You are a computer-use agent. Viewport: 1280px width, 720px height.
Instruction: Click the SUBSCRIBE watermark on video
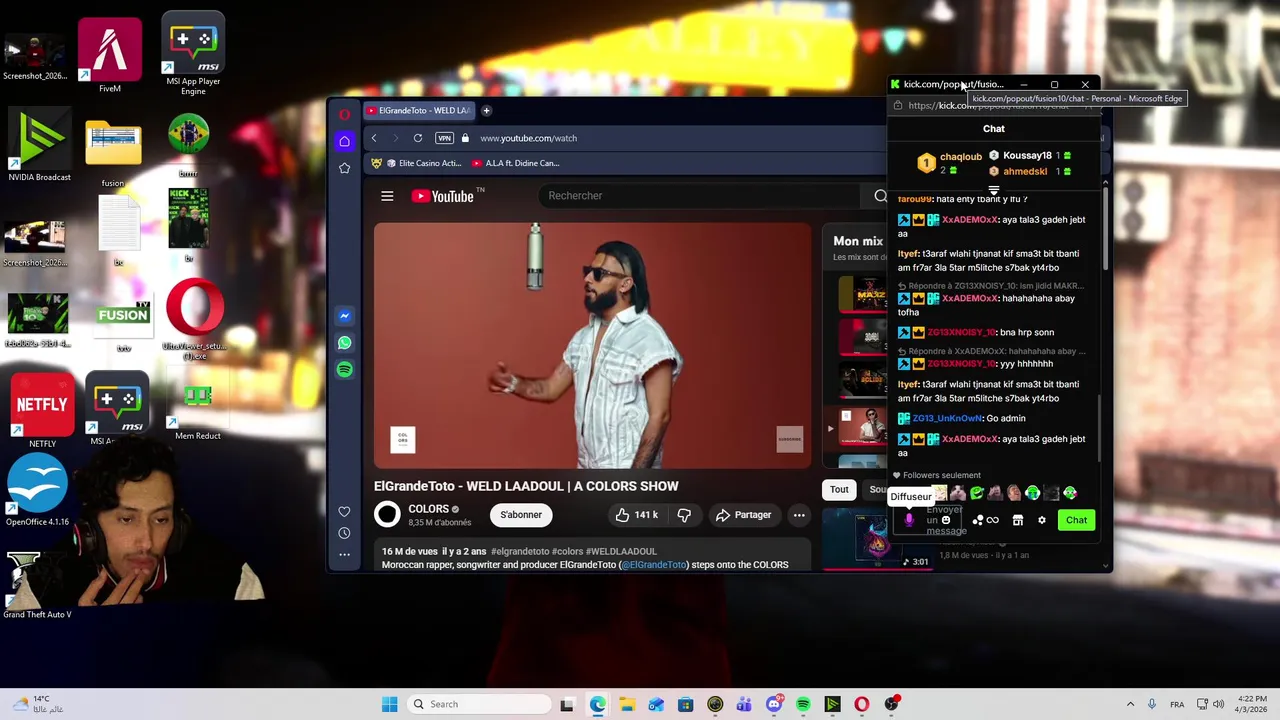[x=790, y=439]
